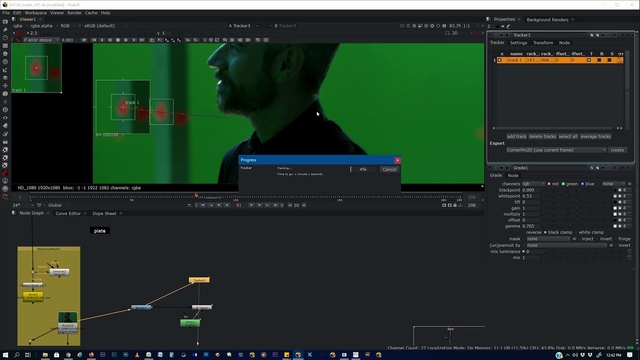Click the gamma value field 0.765
This screenshot has width=640, height=360.
pyautogui.click(x=531, y=226)
